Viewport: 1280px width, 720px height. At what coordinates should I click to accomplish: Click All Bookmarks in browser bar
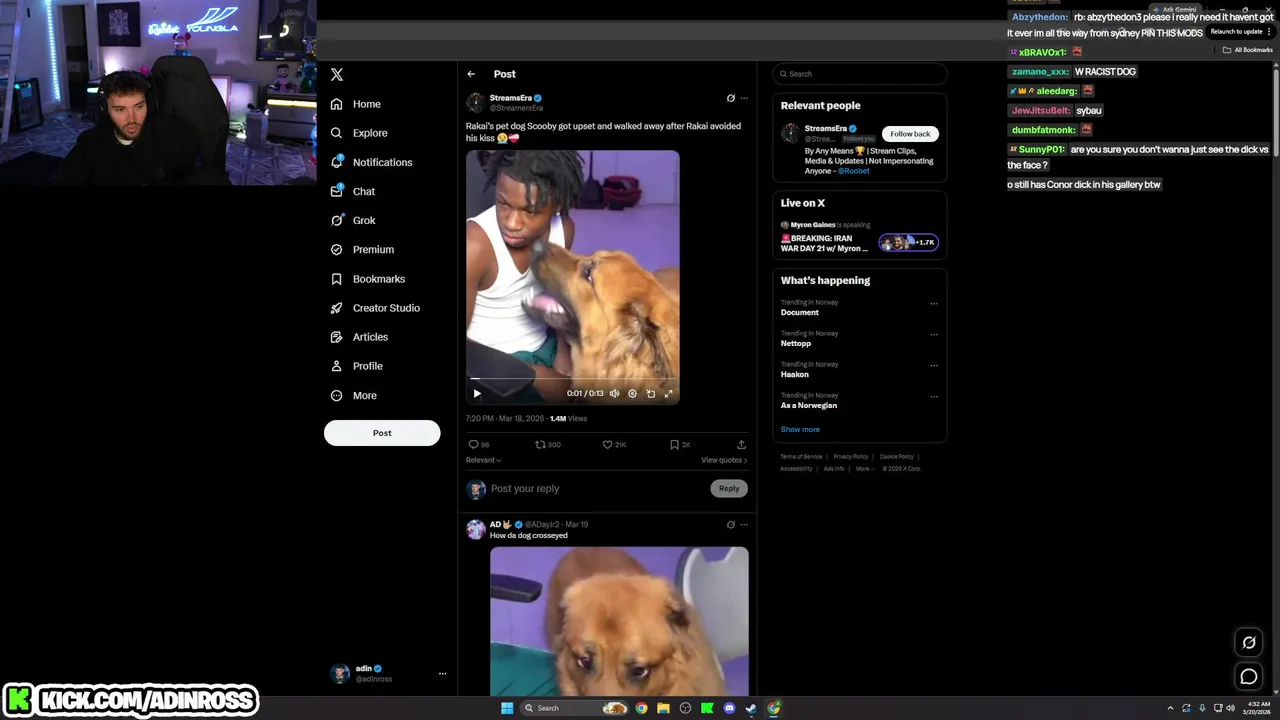click(1247, 50)
